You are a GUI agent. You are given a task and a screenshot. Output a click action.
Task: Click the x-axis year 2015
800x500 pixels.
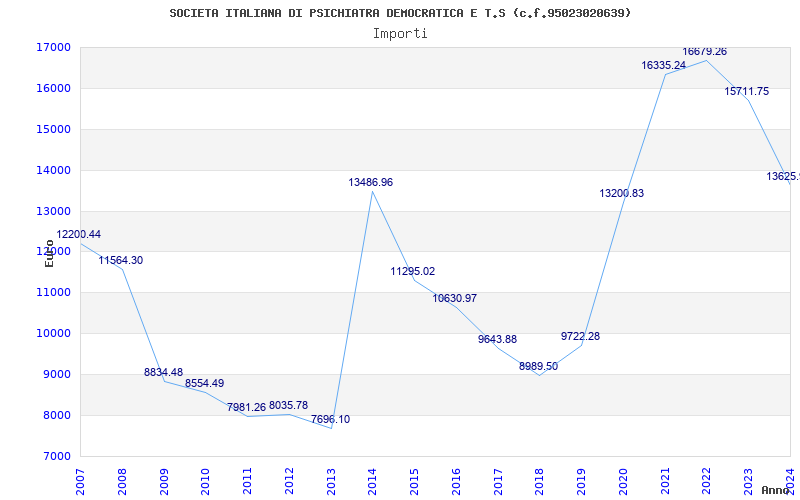coord(414,482)
